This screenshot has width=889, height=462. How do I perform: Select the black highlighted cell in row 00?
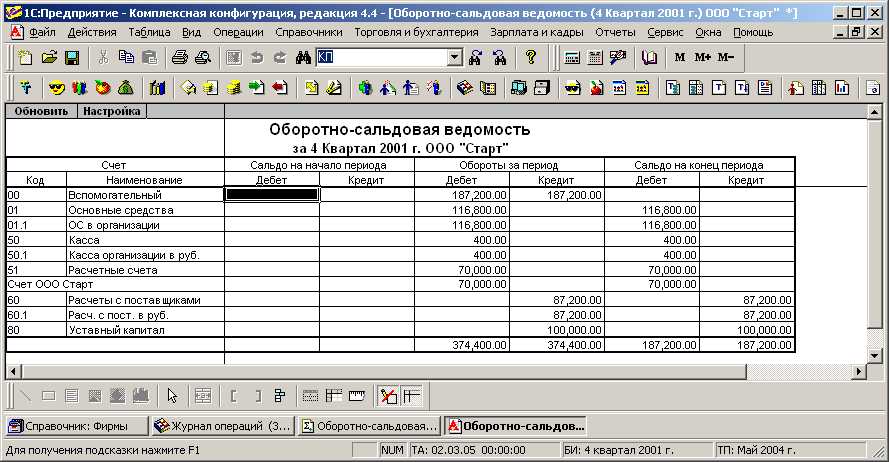(x=272, y=194)
